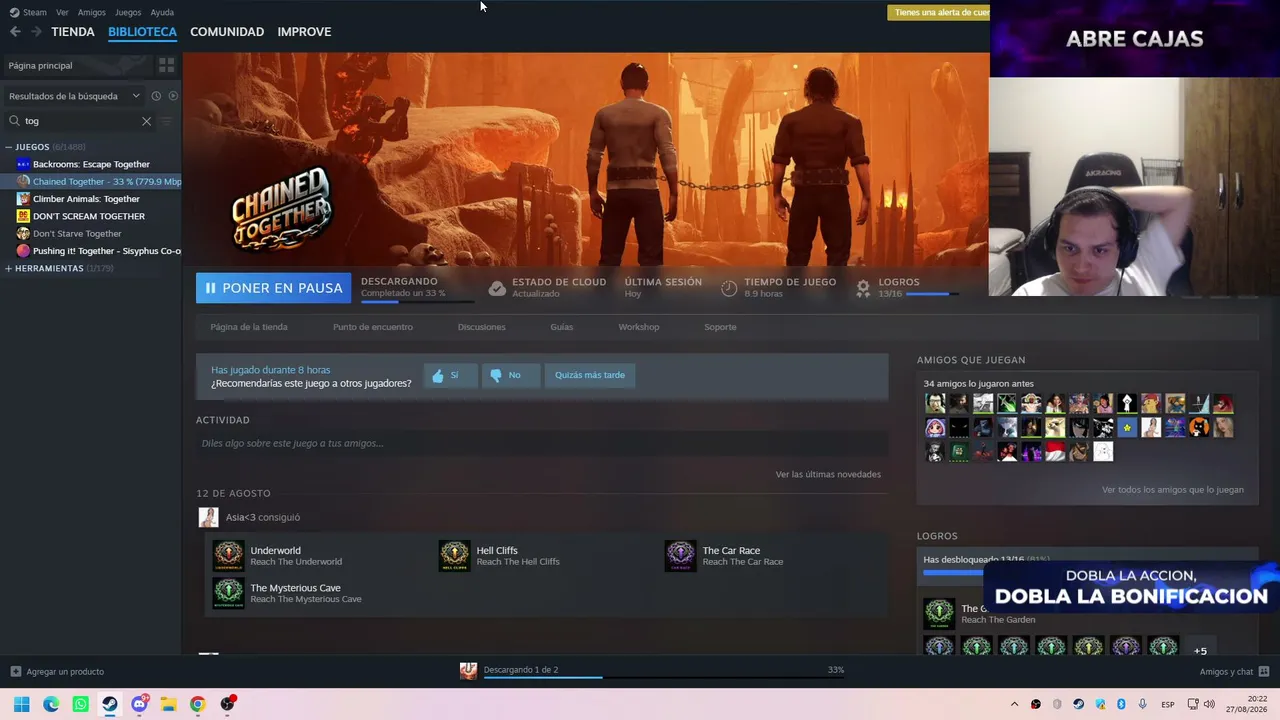
Task: Select DON'T SCREAM TOGETHER game icon
Action: pos(23,216)
